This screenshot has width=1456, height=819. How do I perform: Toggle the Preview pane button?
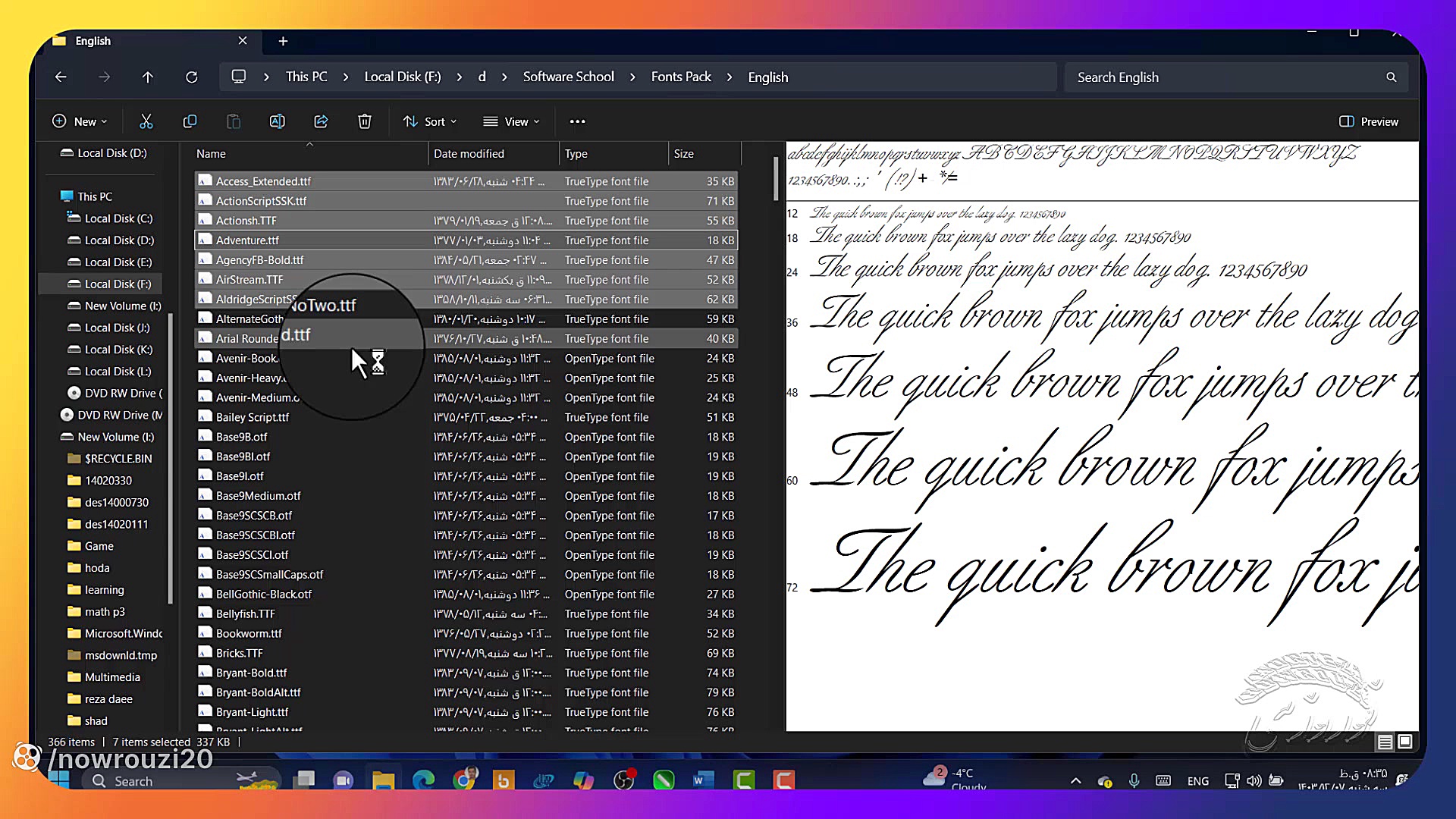1369,121
